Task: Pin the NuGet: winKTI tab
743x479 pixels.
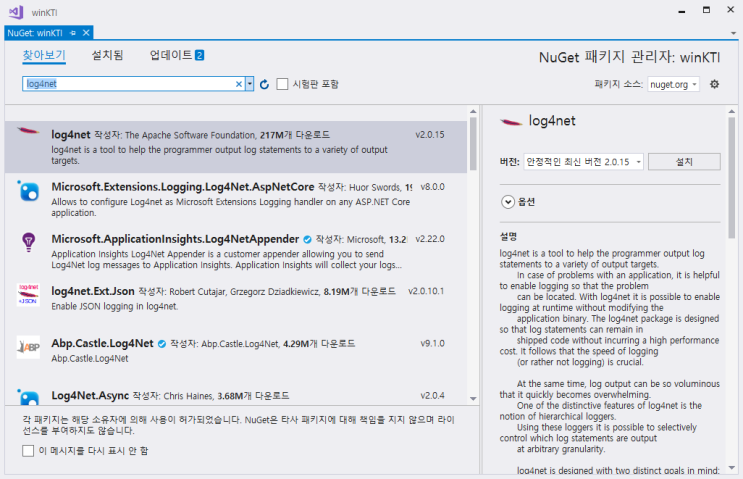Action: [72, 33]
